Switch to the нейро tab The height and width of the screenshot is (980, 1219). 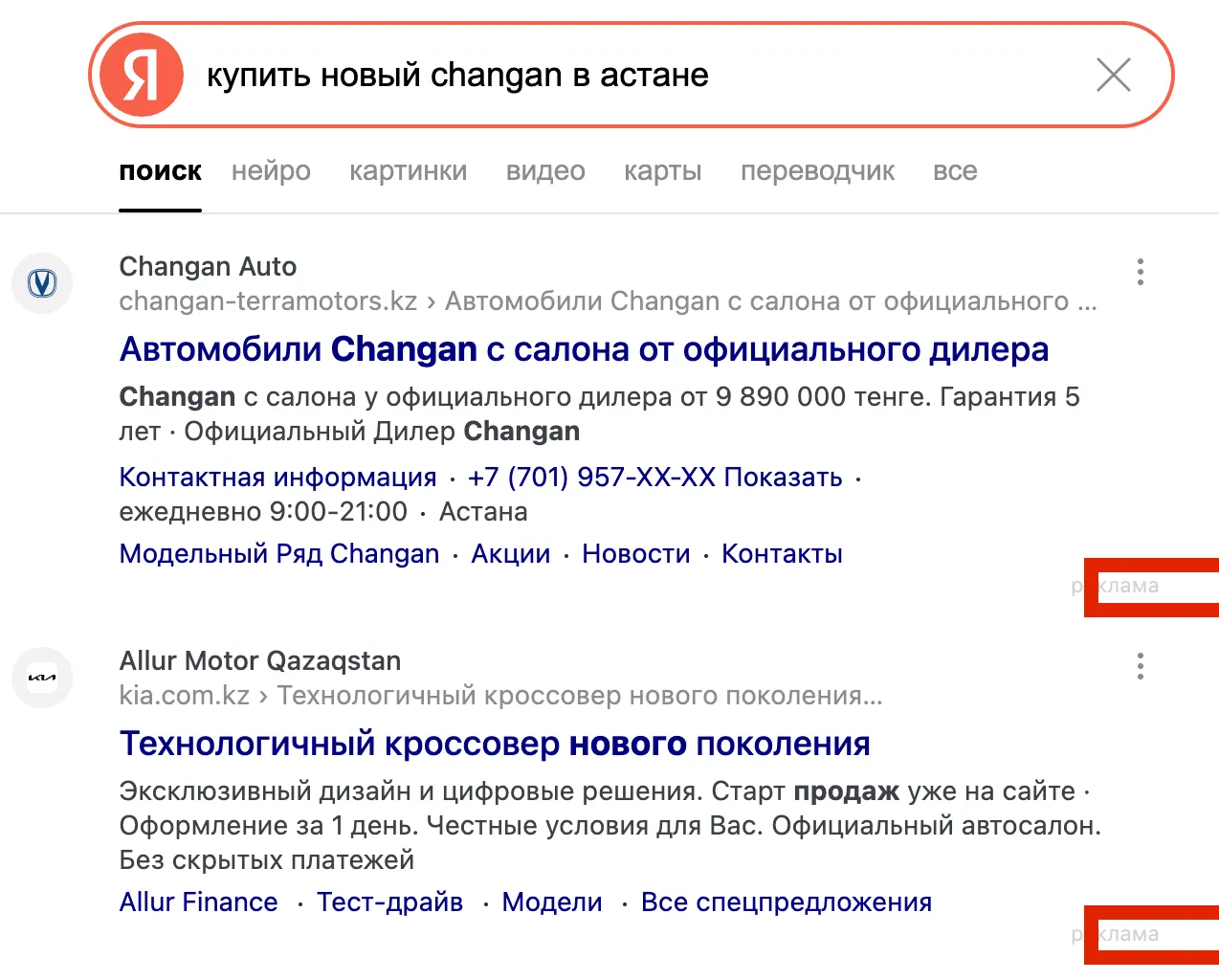click(271, 171)
